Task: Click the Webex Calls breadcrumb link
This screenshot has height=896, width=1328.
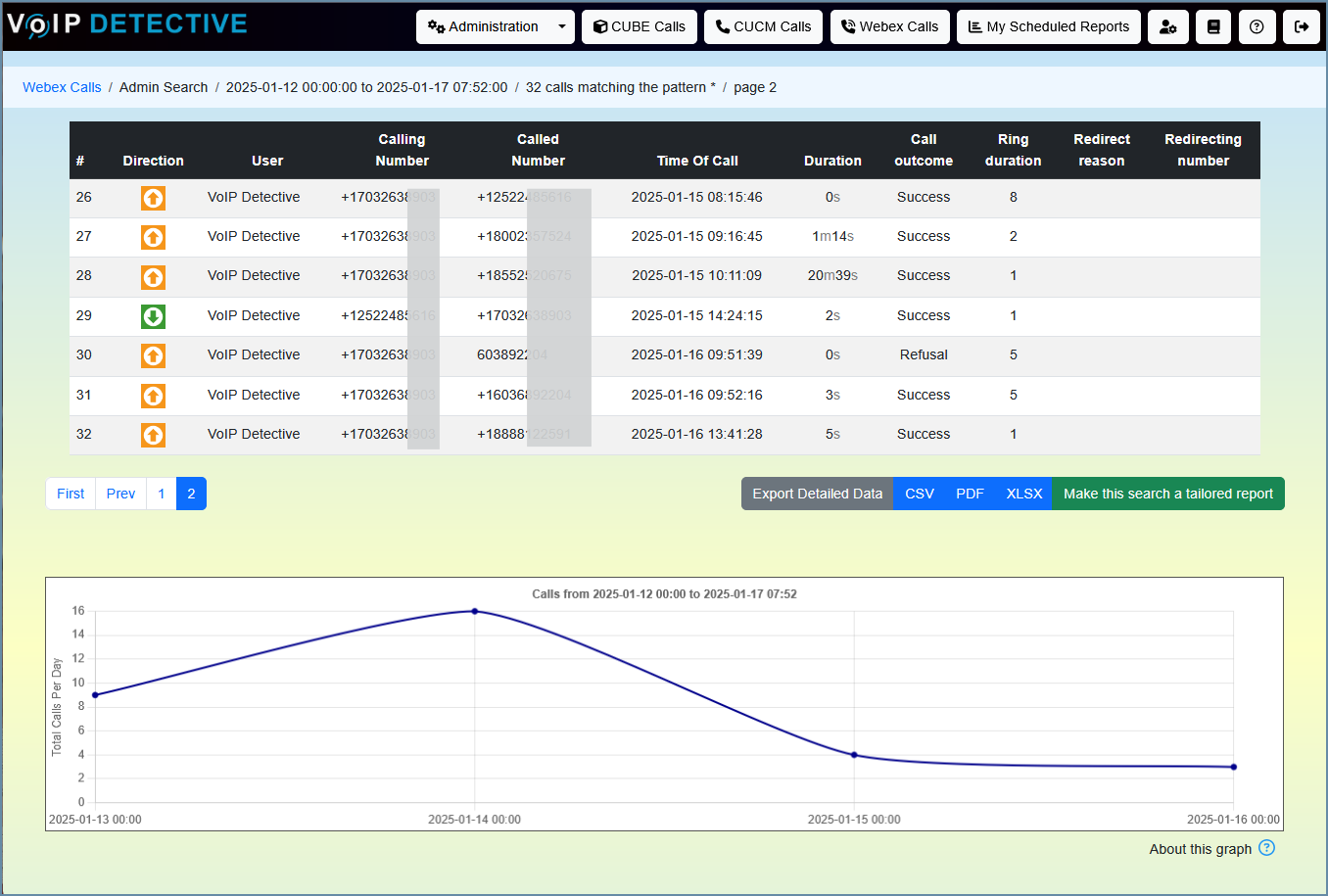Action: [62, 87]
